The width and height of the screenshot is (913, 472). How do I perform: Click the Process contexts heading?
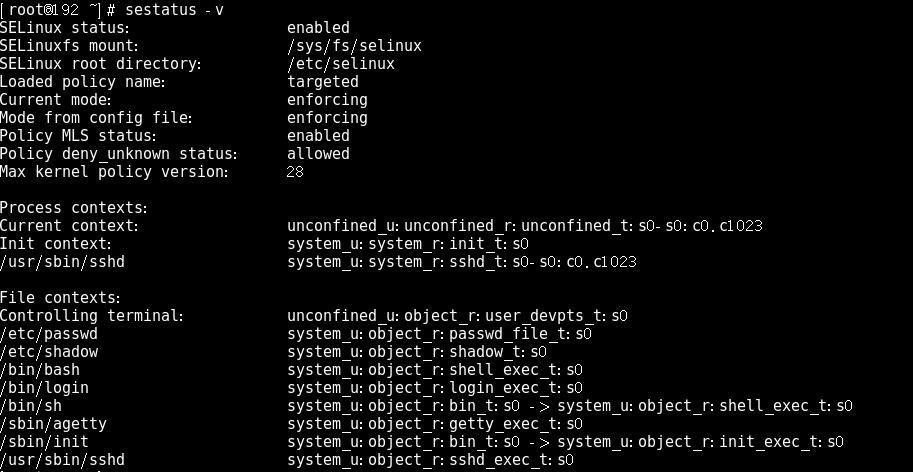click(74, 208)
